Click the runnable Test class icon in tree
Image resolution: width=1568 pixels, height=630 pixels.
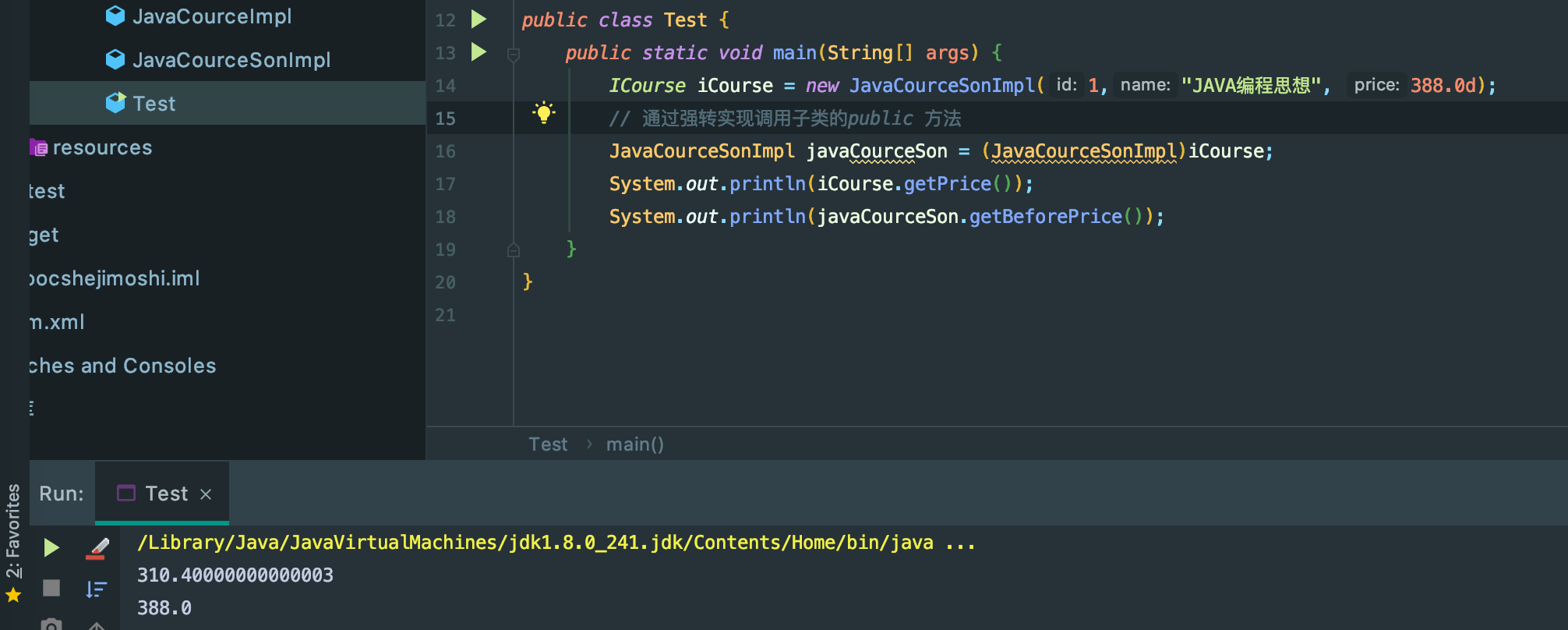(x=115, y=102)
